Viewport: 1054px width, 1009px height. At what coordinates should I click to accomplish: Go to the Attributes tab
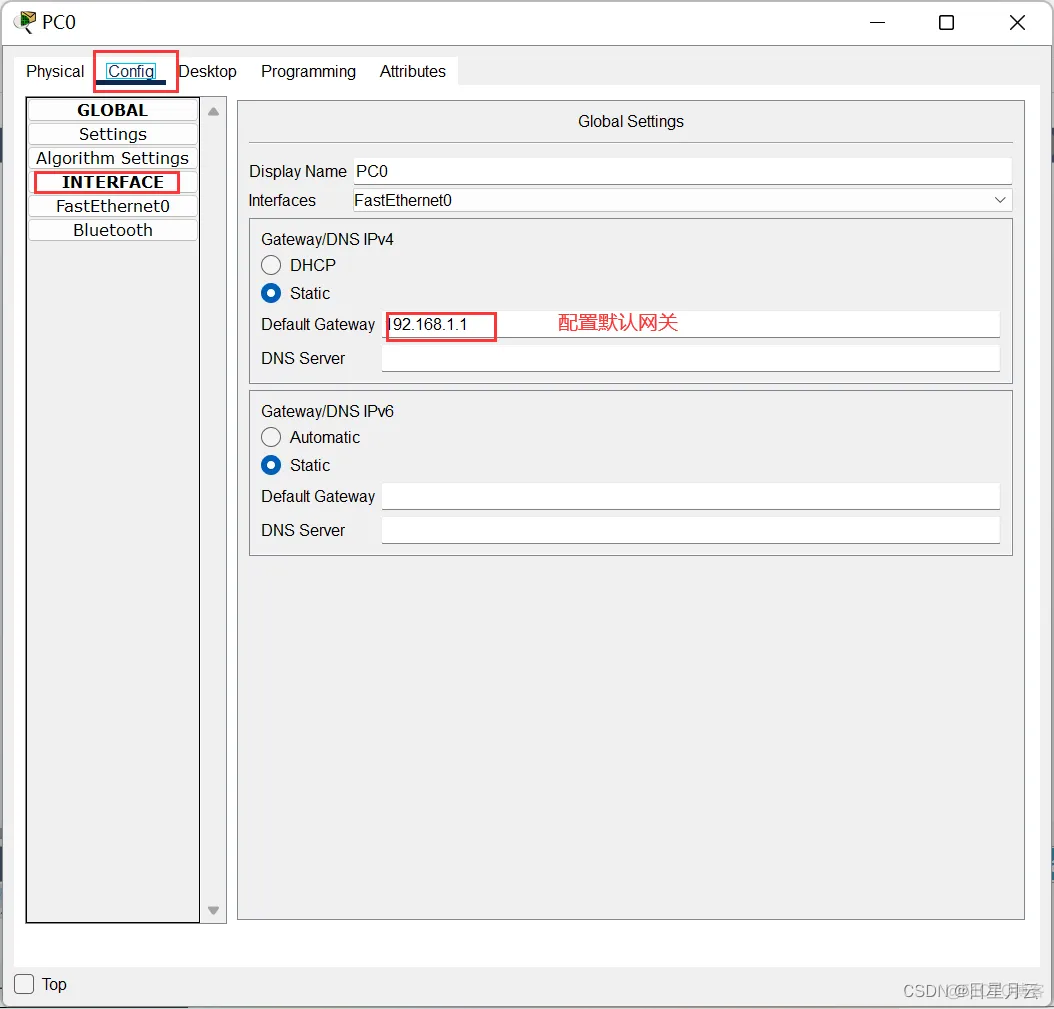pyautogui.click(x=413, y=71)
